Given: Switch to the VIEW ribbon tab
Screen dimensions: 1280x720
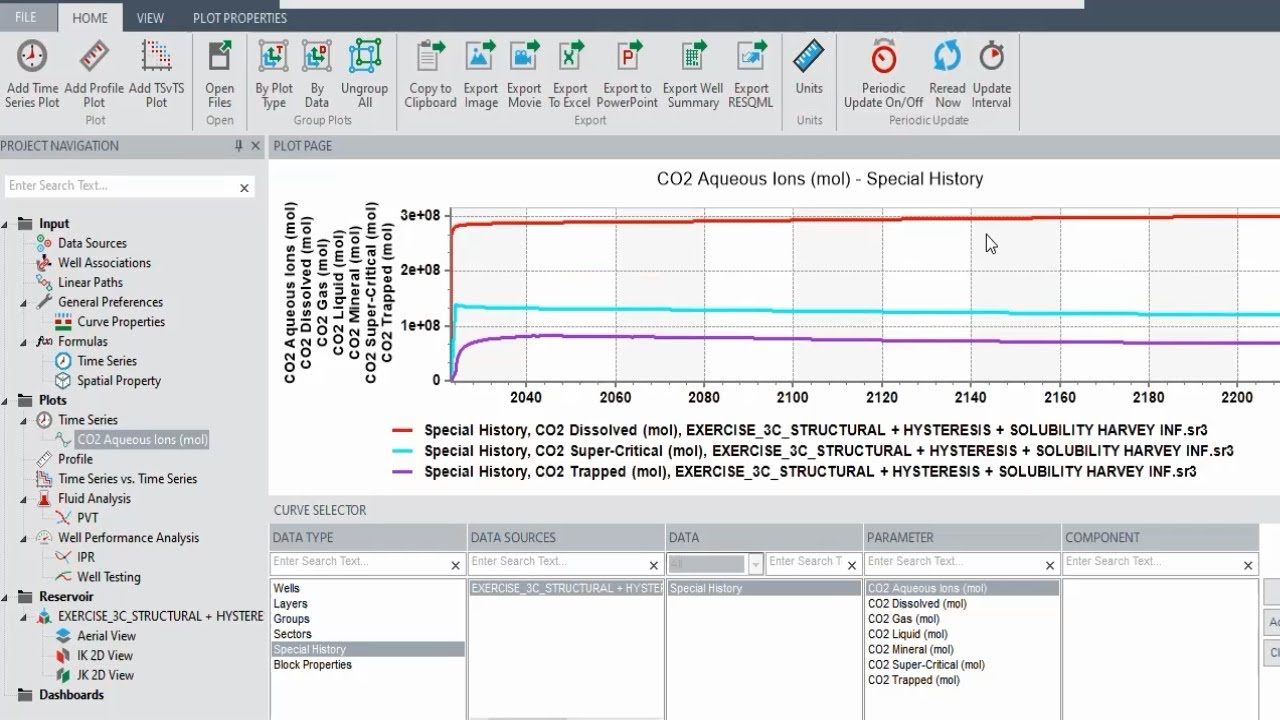Looking at the screenshot, I should (150, 18).
